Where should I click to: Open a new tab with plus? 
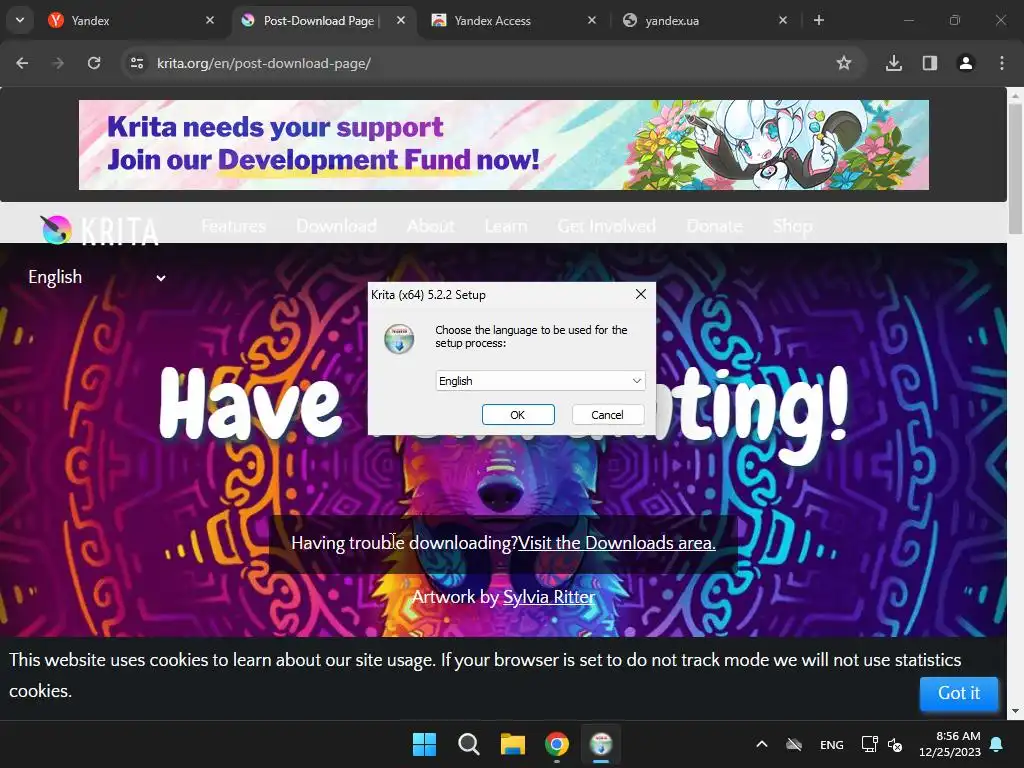pyautogui.click(x=819, y=20)
